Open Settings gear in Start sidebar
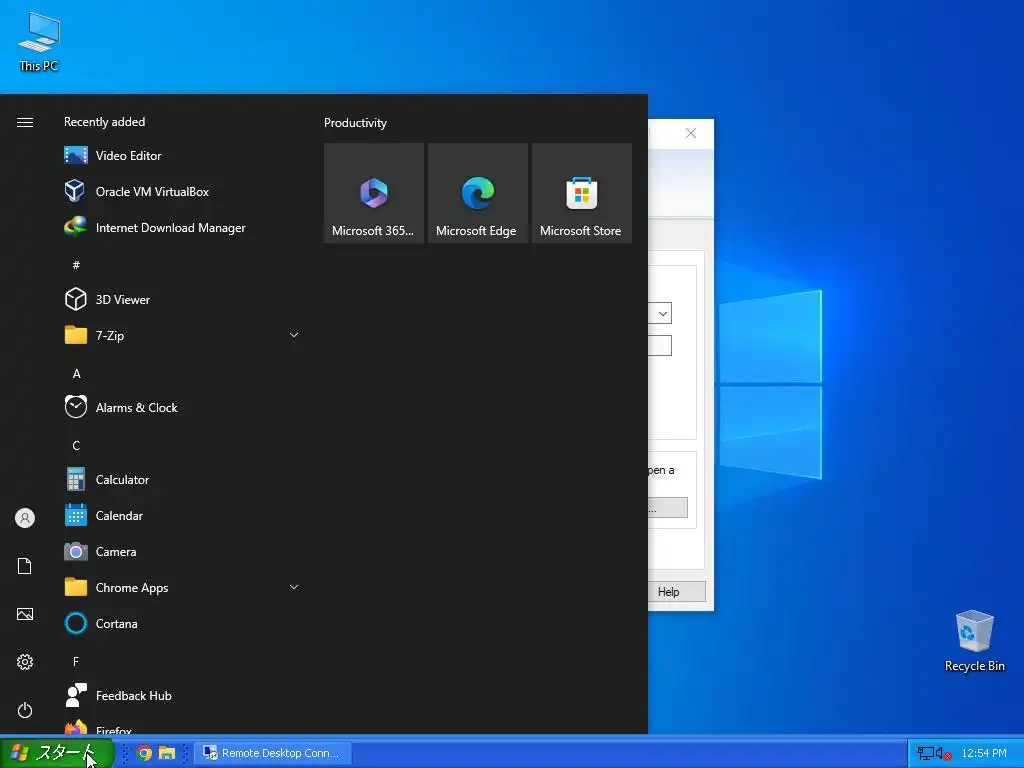The width and height of the screenshot is (1024, 768). (x=25, y=662)
